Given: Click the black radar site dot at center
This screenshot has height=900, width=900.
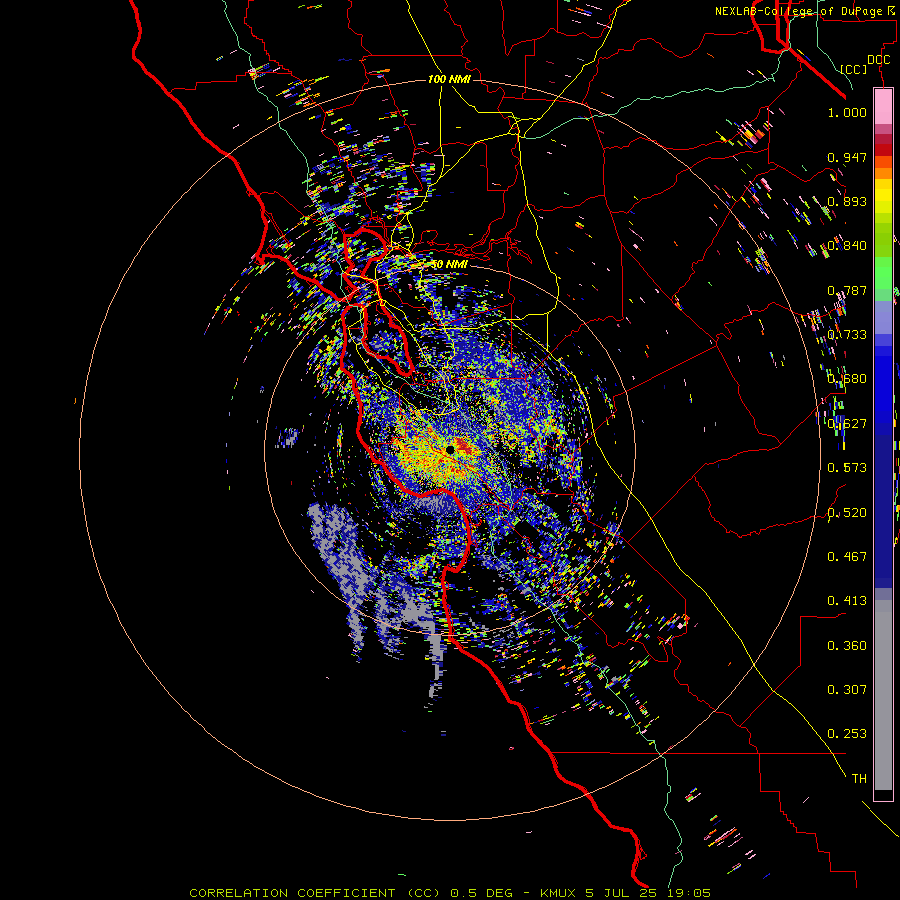Looking at the screenshot, I should click(450, 449).
